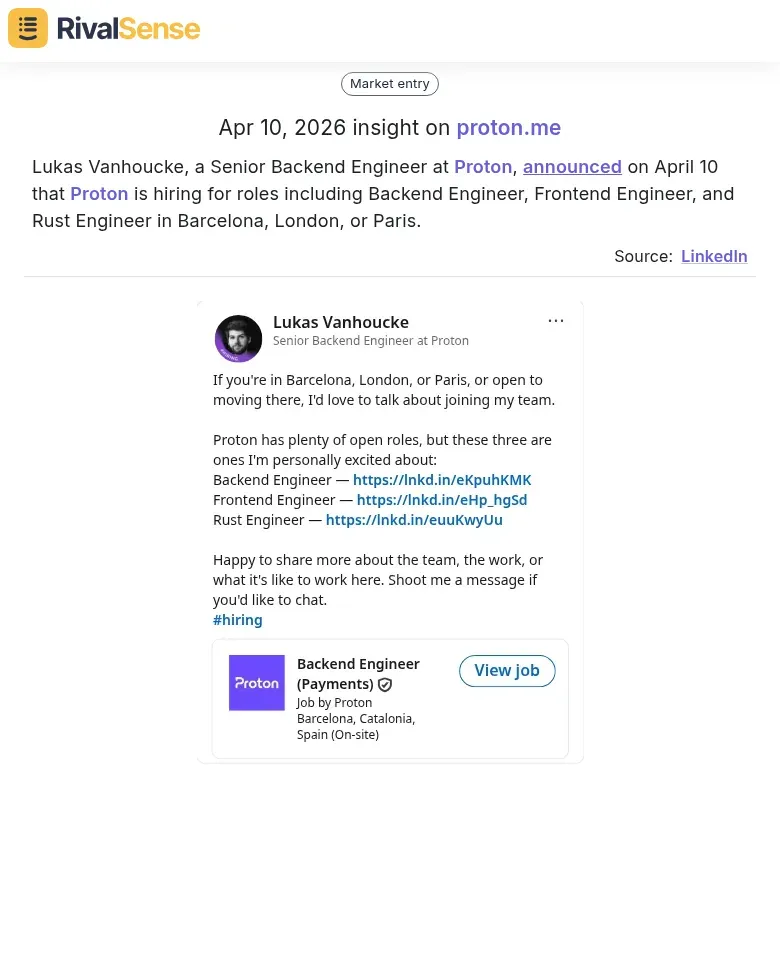This screenshot has height=960, width=780.
Task: Click the Senior Backend Engineer at Proton subtitle
Action: (371, 341)
